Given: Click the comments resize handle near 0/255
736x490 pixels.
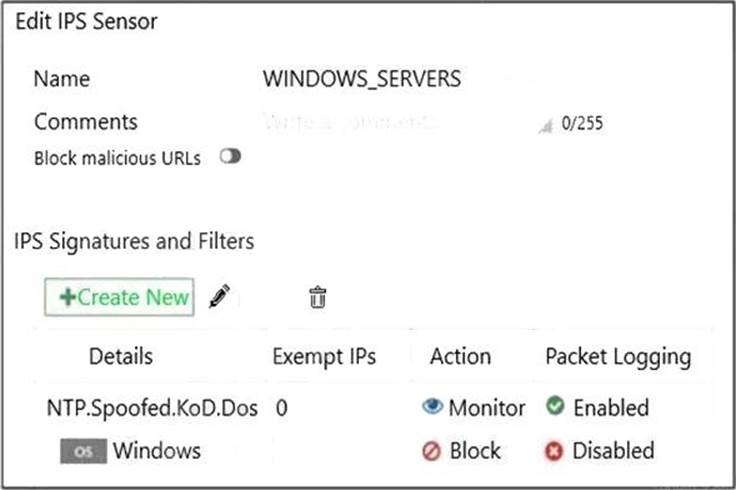Looking at the screenshot, I should point(545,126).
